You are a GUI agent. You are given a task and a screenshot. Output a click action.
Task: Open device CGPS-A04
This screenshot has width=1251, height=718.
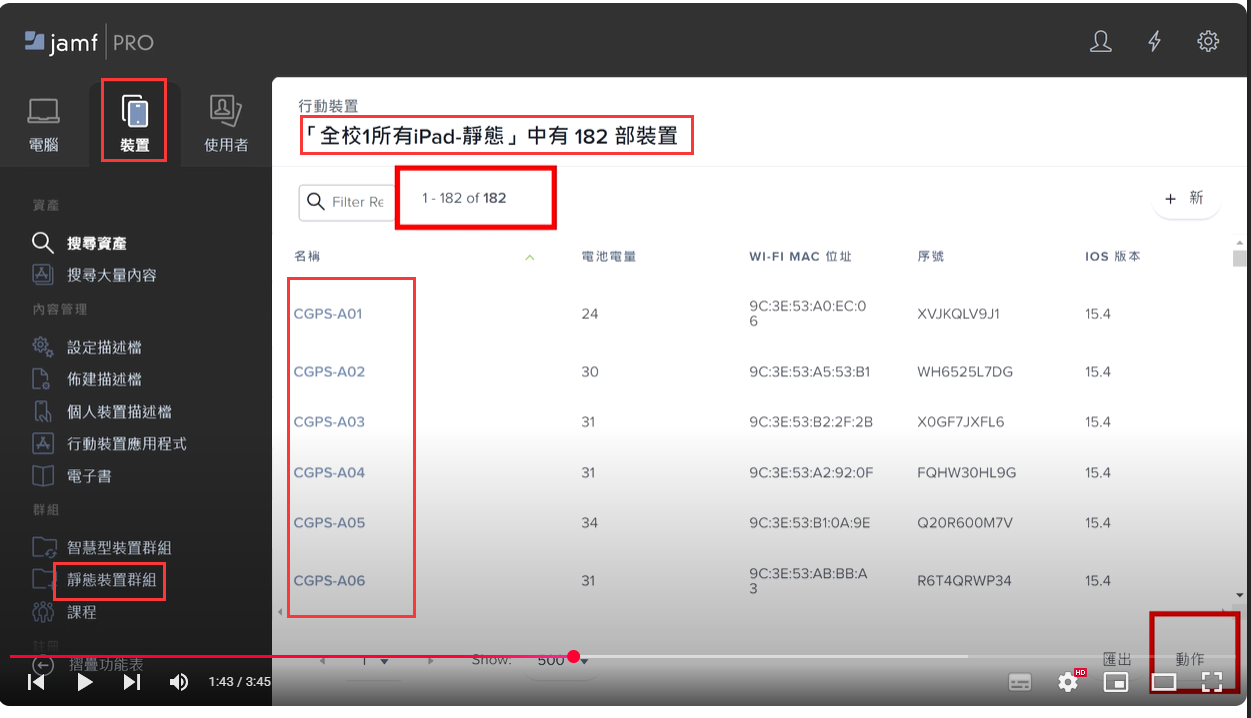pos(329,472)
